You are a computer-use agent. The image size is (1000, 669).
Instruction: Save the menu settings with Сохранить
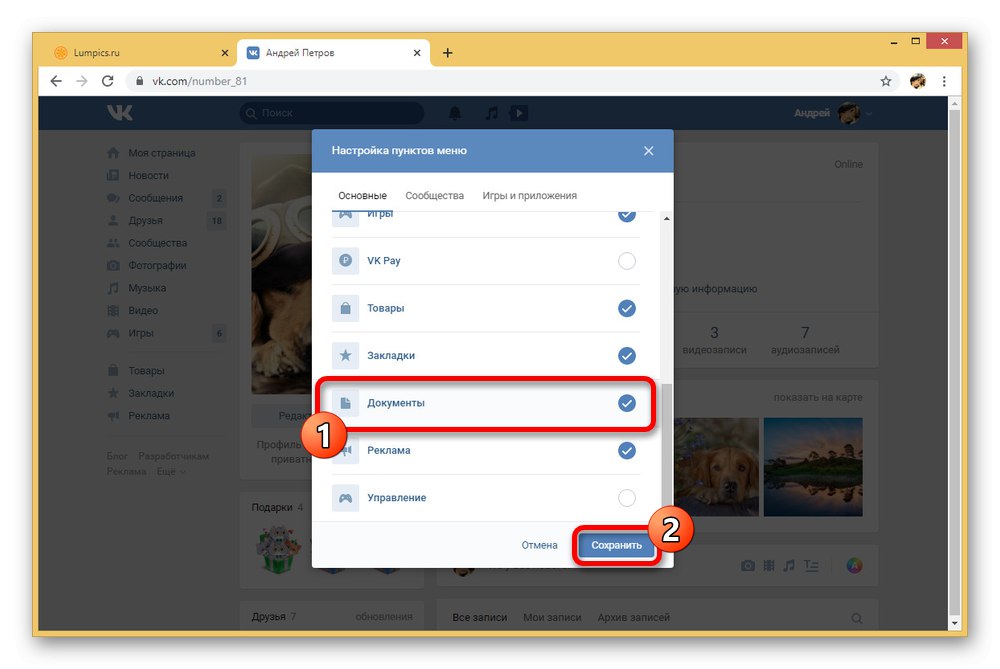[616, 545]
